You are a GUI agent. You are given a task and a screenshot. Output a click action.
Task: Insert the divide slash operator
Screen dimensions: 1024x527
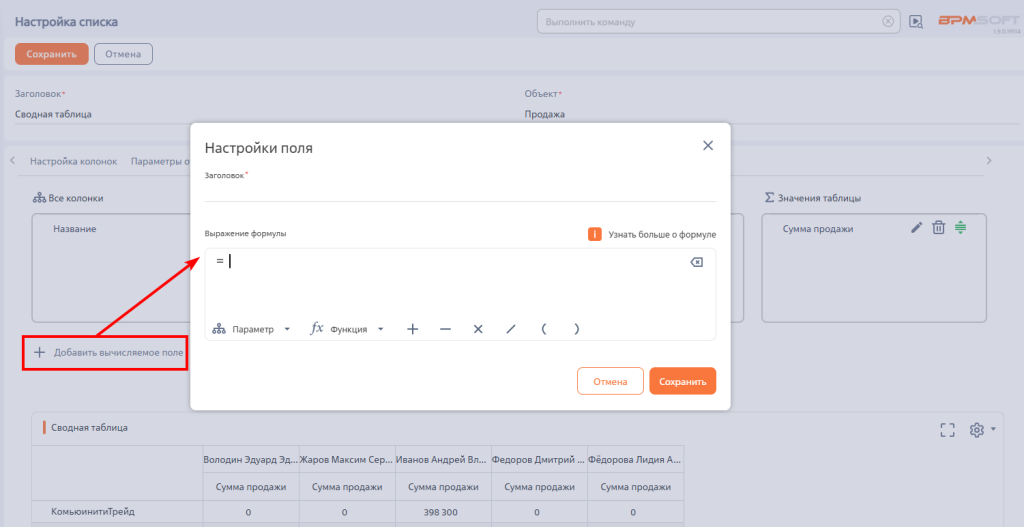(x=511, y=329)
